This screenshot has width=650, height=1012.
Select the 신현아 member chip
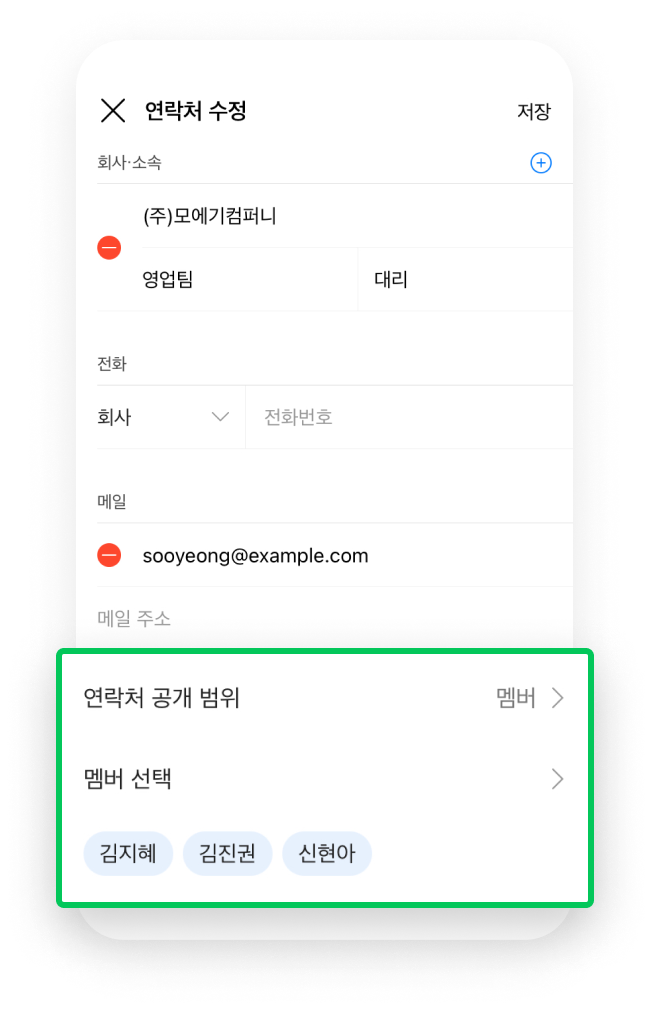(327, 853)
